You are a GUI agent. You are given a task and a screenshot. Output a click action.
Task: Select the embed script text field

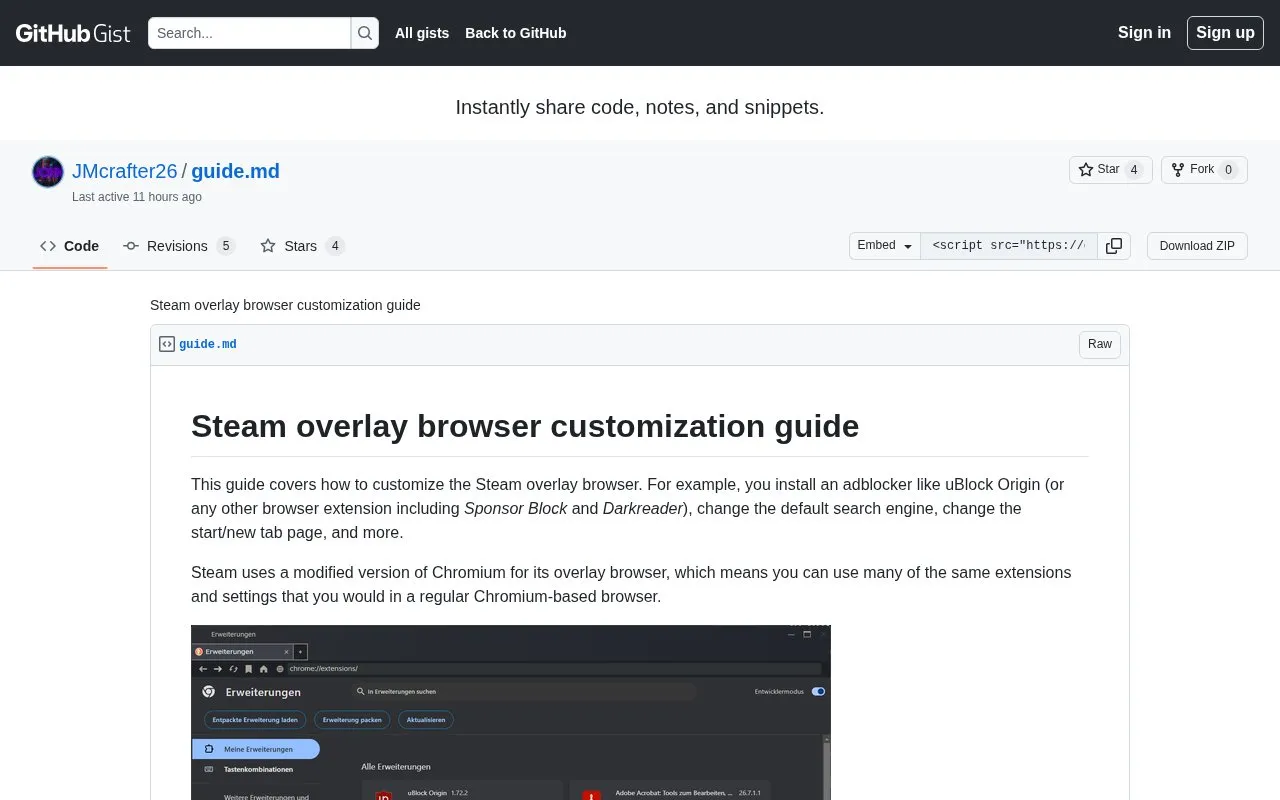[1009, 246]
